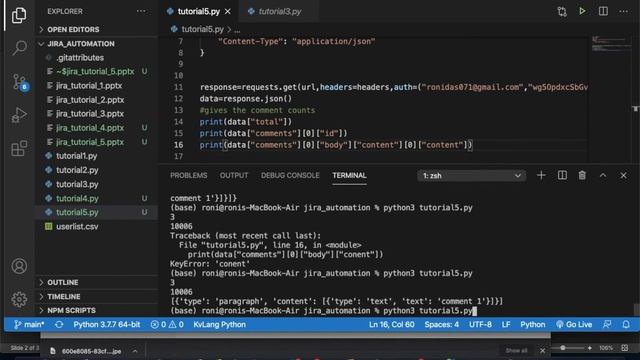
Task: Open the Extensions view
Action: (19, 148)
